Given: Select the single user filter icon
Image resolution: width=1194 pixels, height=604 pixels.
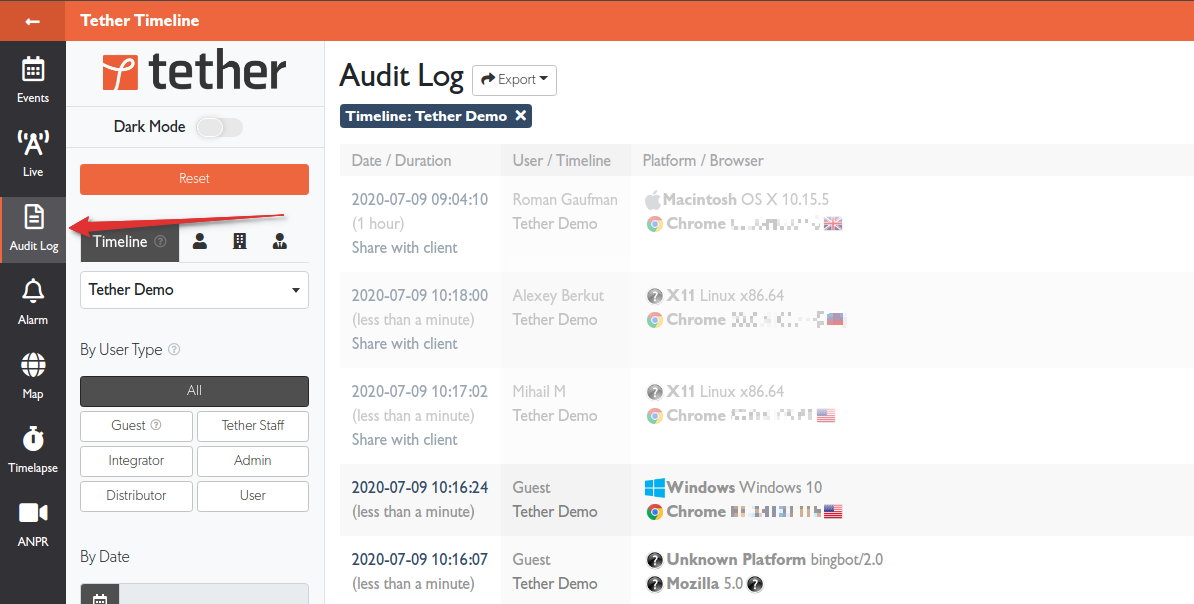Looking at the screenshot, I should pos(198,241).
